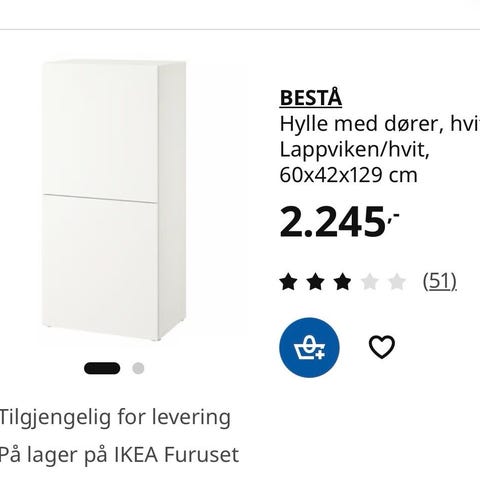The height and width of the screenshot is (480, 480).
Task: Click the Lappviken/hvit variant text
Action: pyautogui.click(x=354, y=150)
